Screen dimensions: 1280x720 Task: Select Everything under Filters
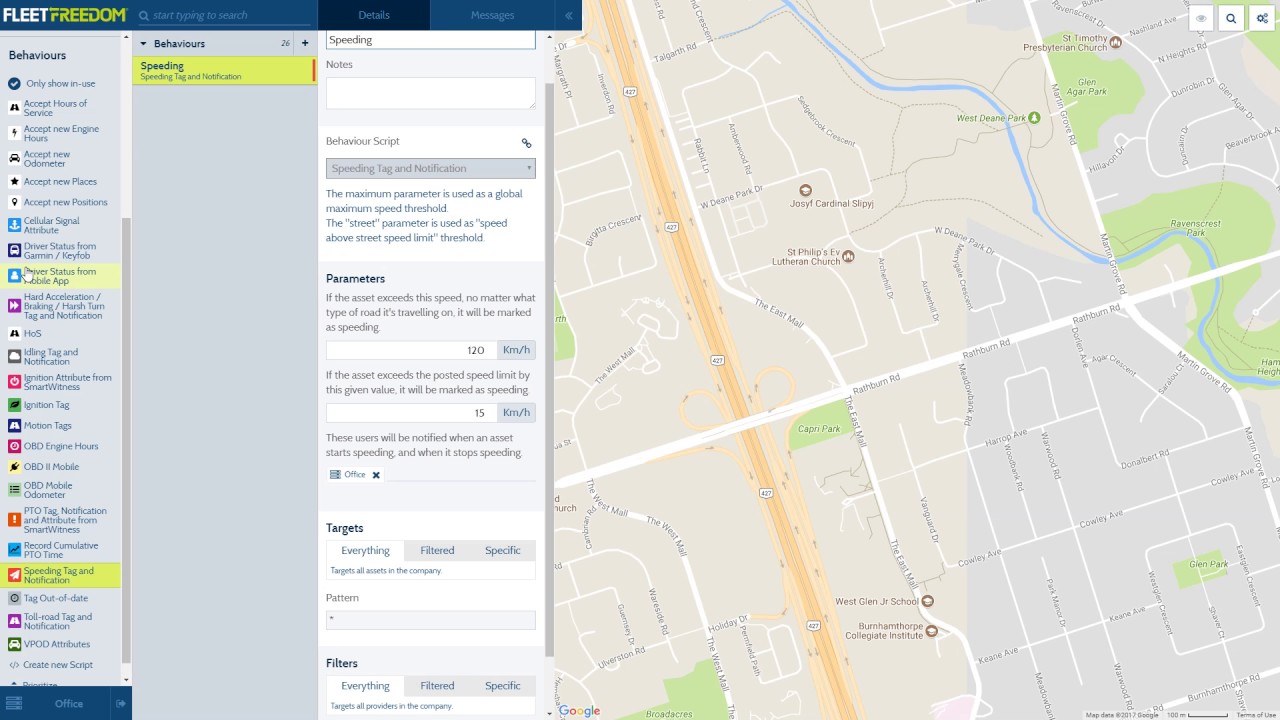(365, 686)
